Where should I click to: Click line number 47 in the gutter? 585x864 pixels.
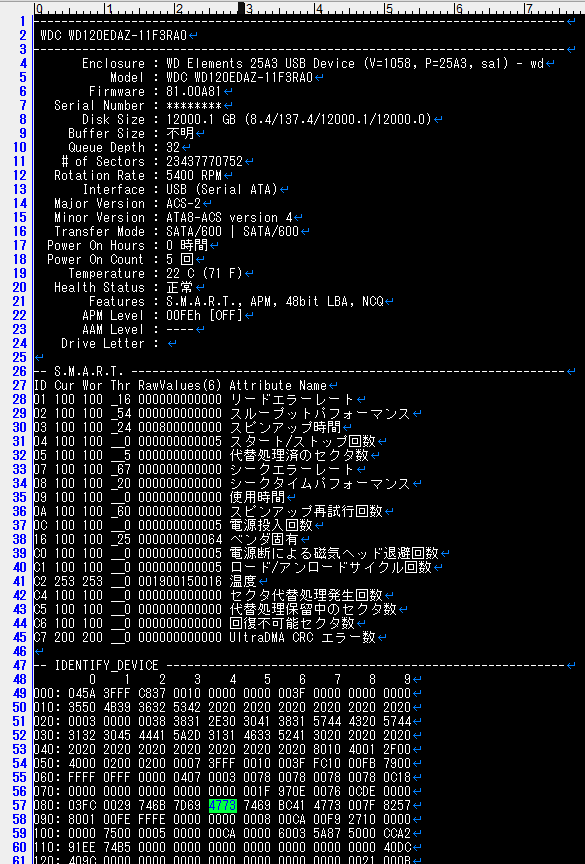point(20,665)
